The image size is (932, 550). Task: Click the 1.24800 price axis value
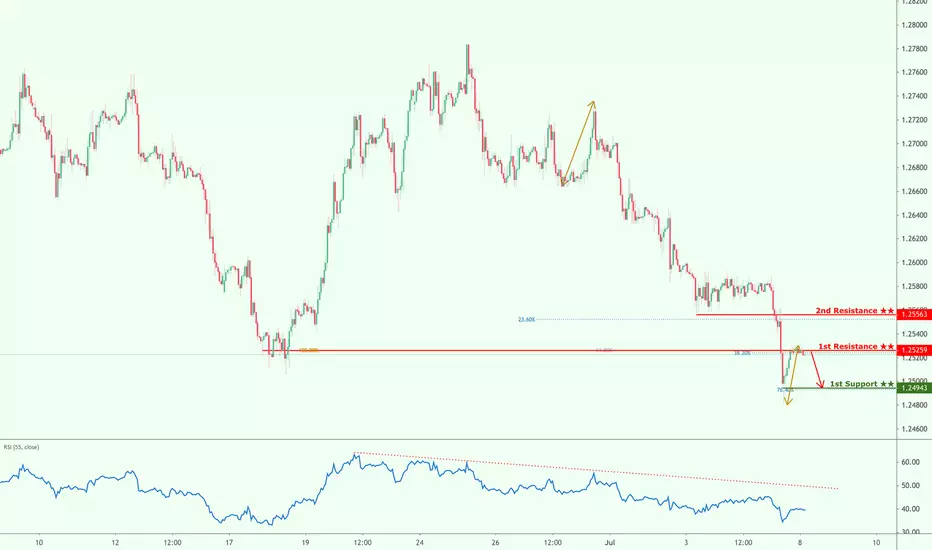click(x=914, y=406)
